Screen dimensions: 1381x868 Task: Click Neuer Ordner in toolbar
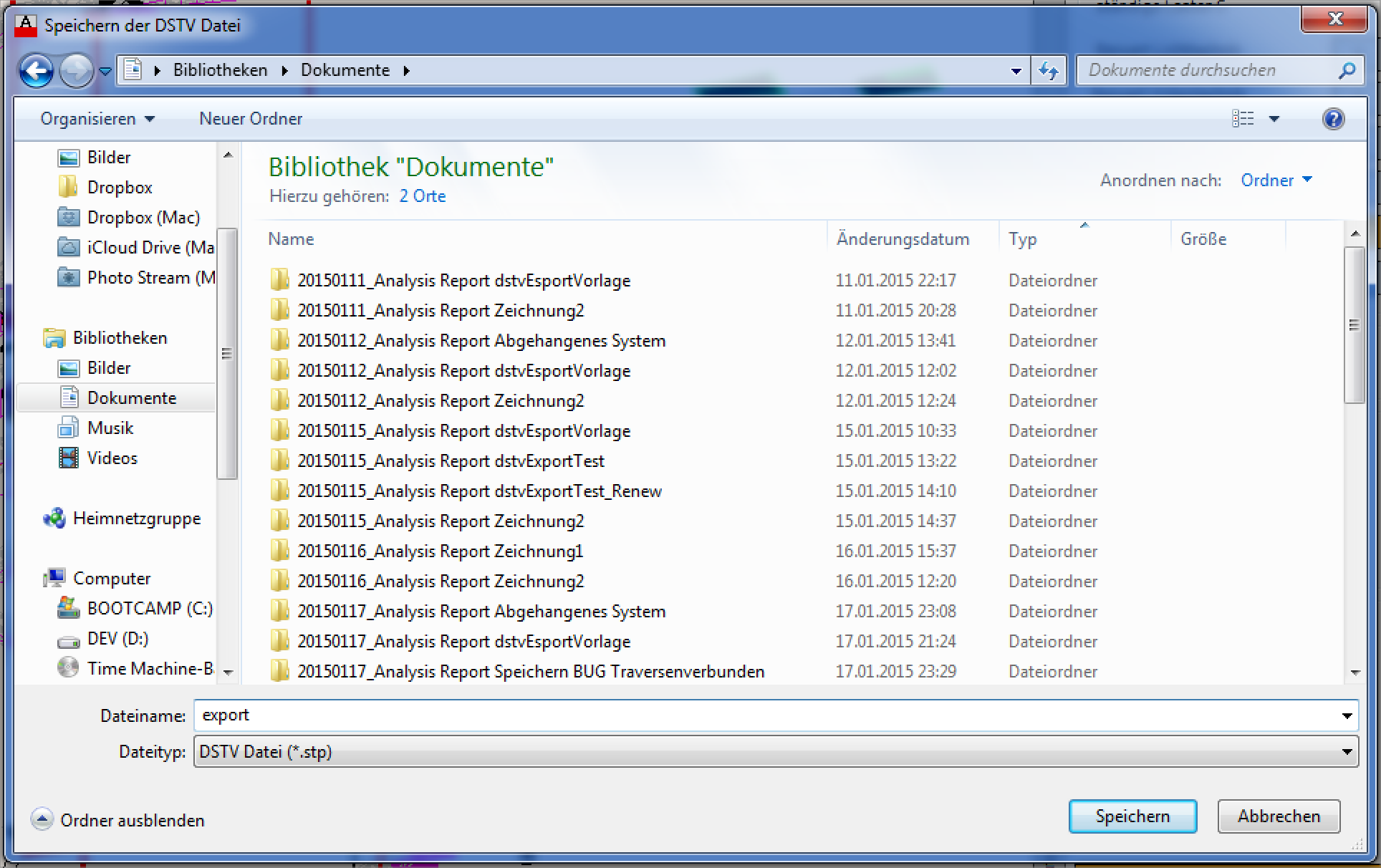pyautogui.click(x=250, y=119)
